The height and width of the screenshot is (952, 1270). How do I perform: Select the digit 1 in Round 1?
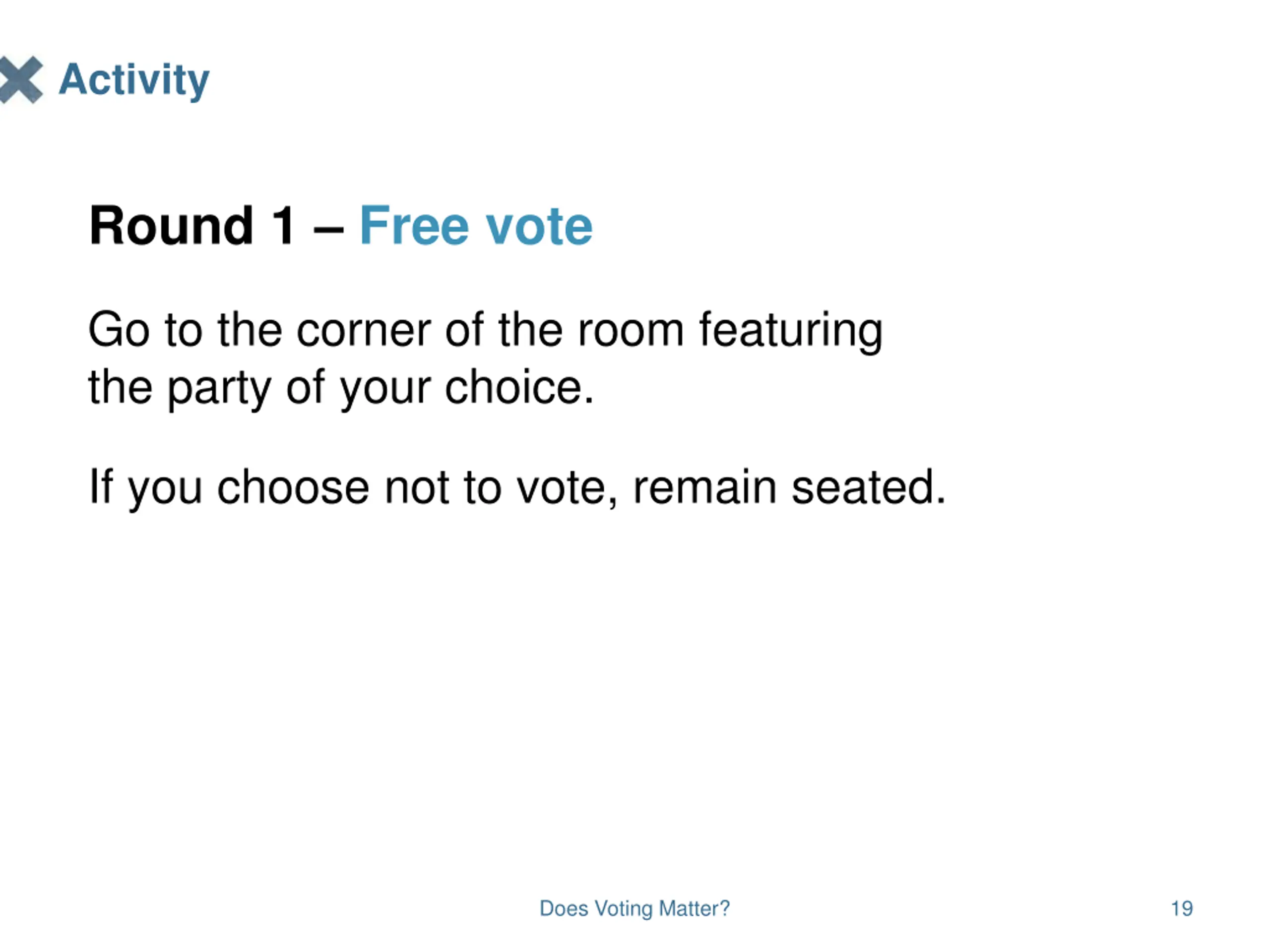(x=284, y=226)
